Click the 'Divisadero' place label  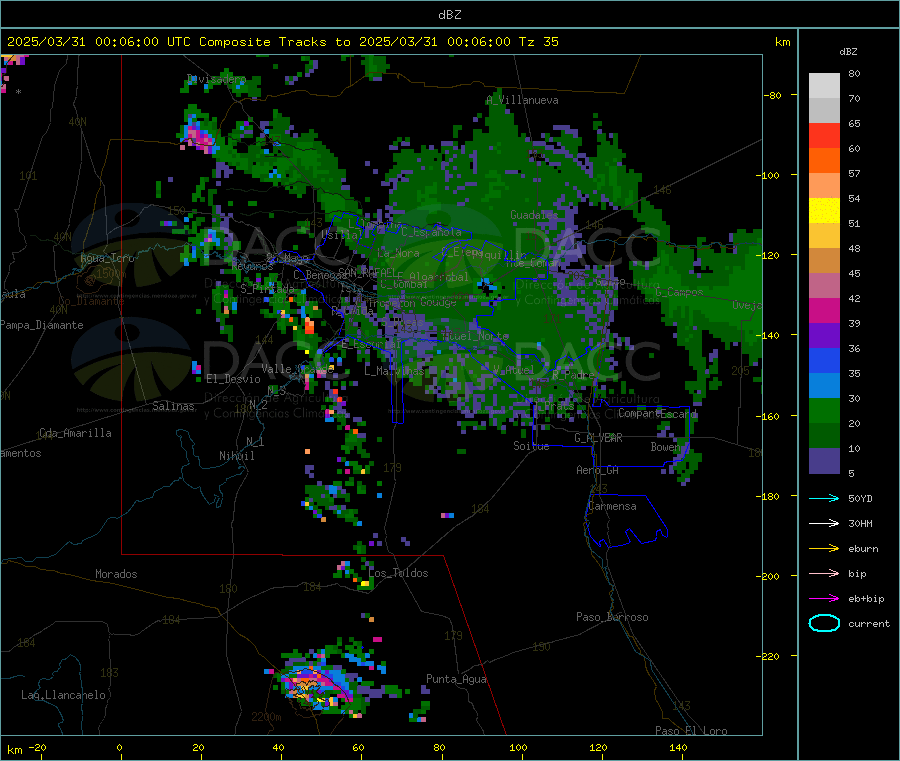coord(216,79)
